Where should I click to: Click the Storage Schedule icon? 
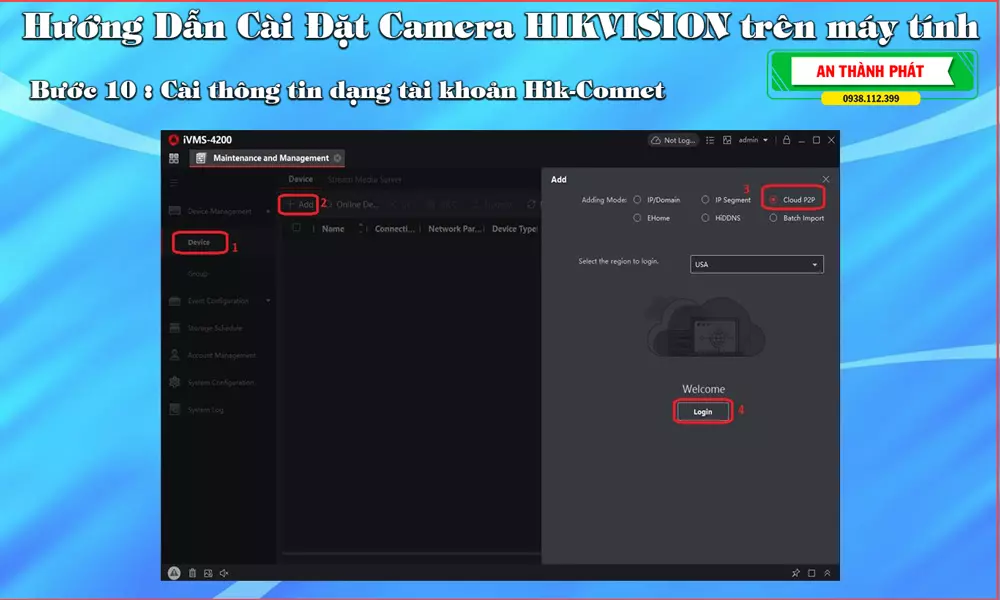click(x=175, y=328)
